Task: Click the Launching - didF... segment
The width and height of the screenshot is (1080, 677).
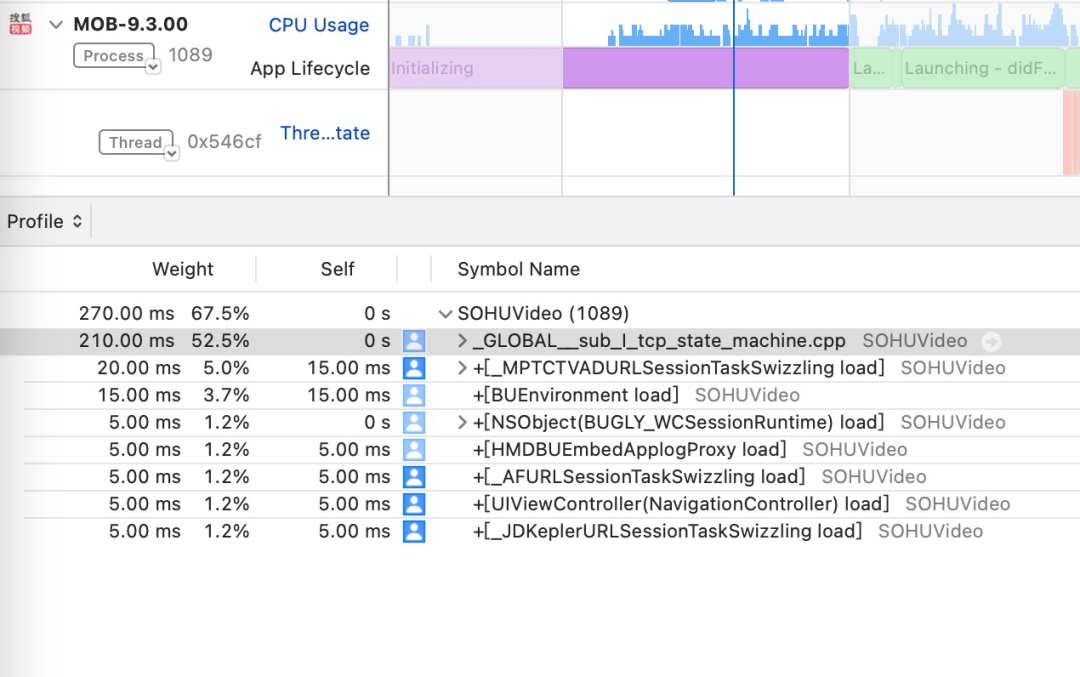Action: (x=982, y=68)
